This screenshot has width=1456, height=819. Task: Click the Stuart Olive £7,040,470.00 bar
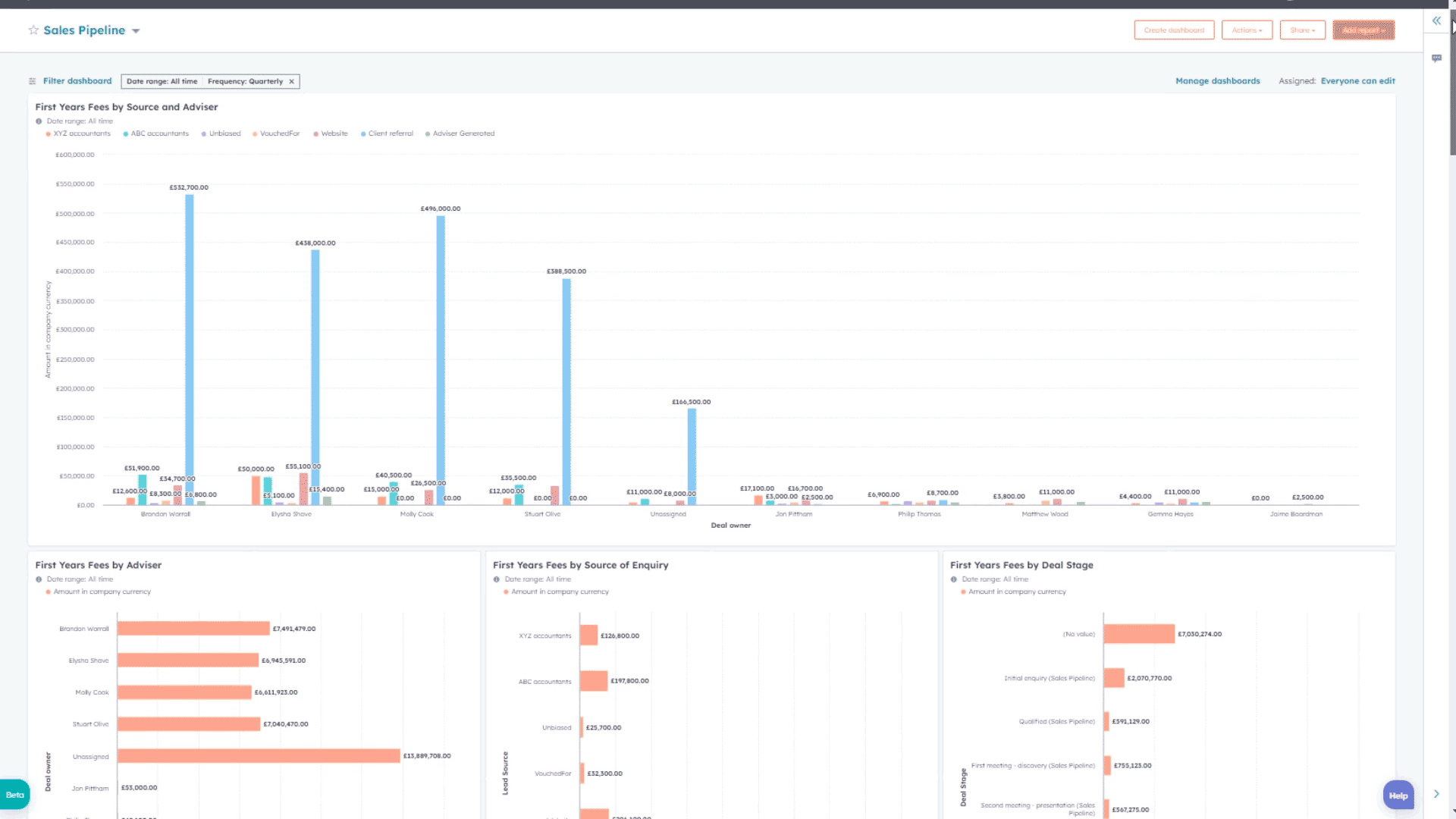(189, 724)
